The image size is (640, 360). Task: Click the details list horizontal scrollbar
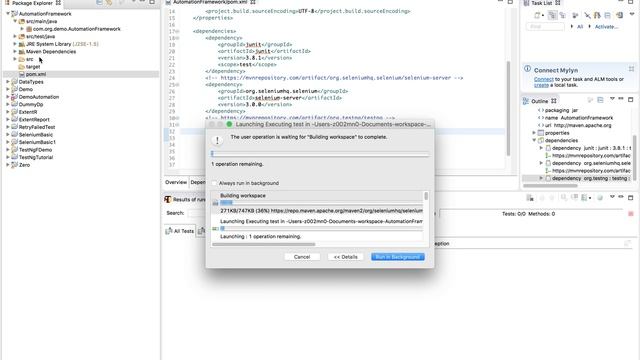(264, 244)
